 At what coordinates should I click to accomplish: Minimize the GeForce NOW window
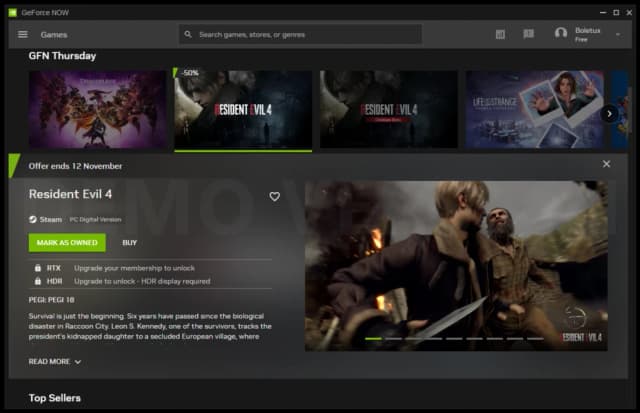tap(603, 13)
